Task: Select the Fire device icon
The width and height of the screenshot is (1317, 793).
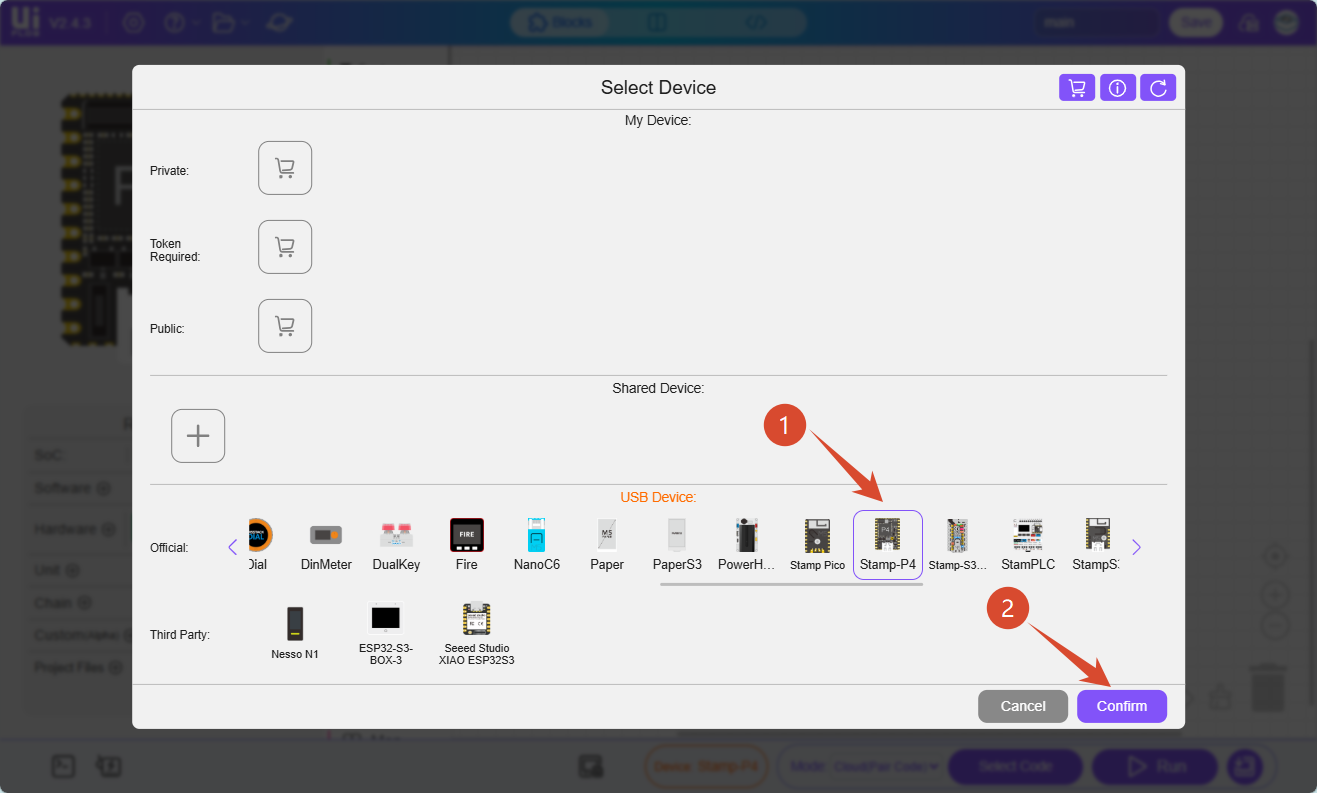Action: 466,544
